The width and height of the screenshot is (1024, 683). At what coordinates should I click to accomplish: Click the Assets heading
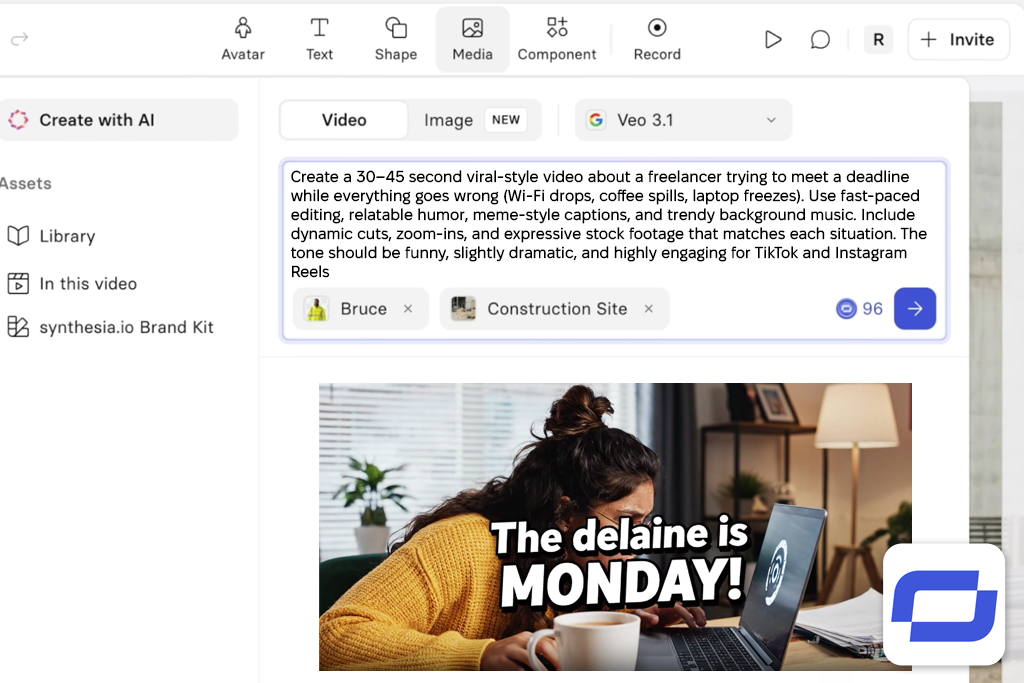click(25, 183)
